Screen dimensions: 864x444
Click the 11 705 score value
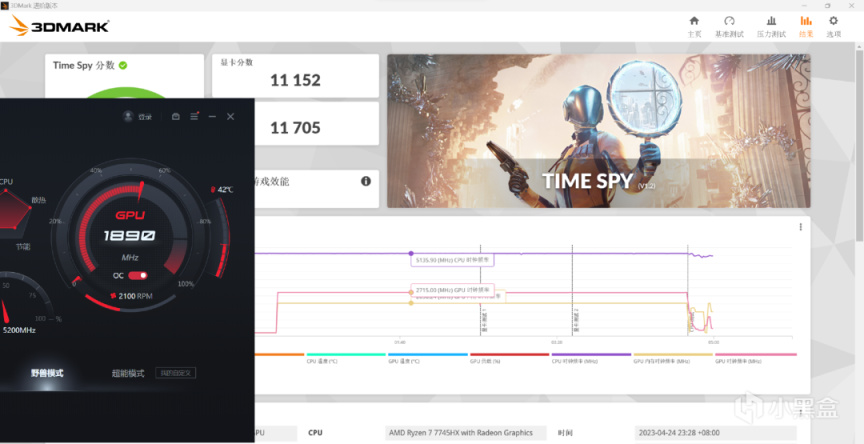click(295, 128)
